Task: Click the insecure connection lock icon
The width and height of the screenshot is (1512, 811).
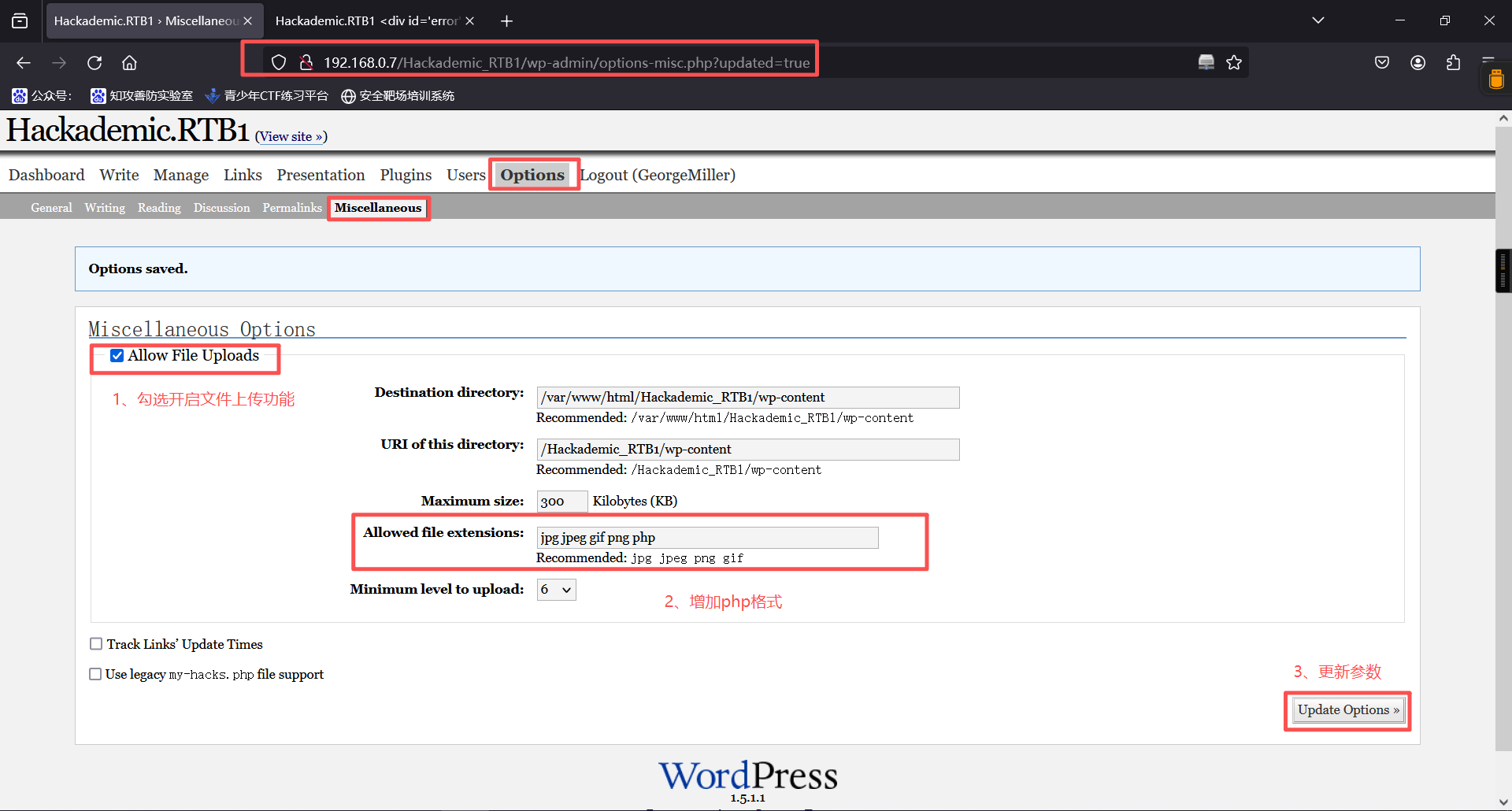Action: (306, 62)
